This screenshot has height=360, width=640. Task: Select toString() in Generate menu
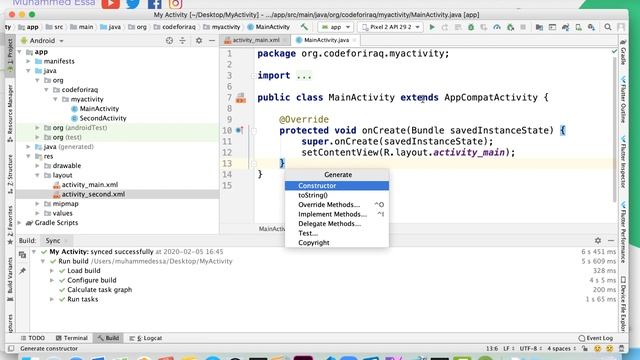(x=337, y=195)
